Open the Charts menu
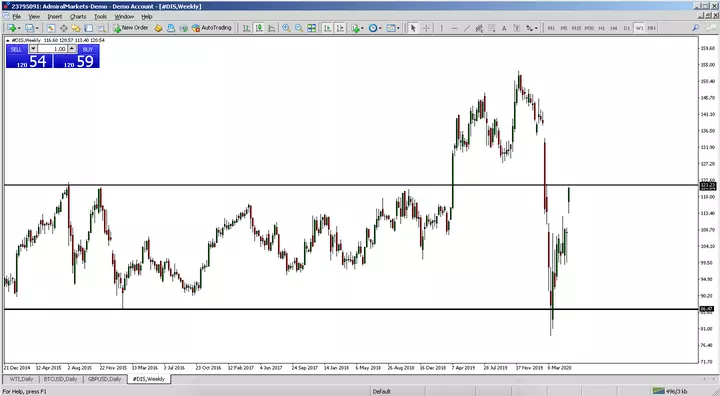 78,17
